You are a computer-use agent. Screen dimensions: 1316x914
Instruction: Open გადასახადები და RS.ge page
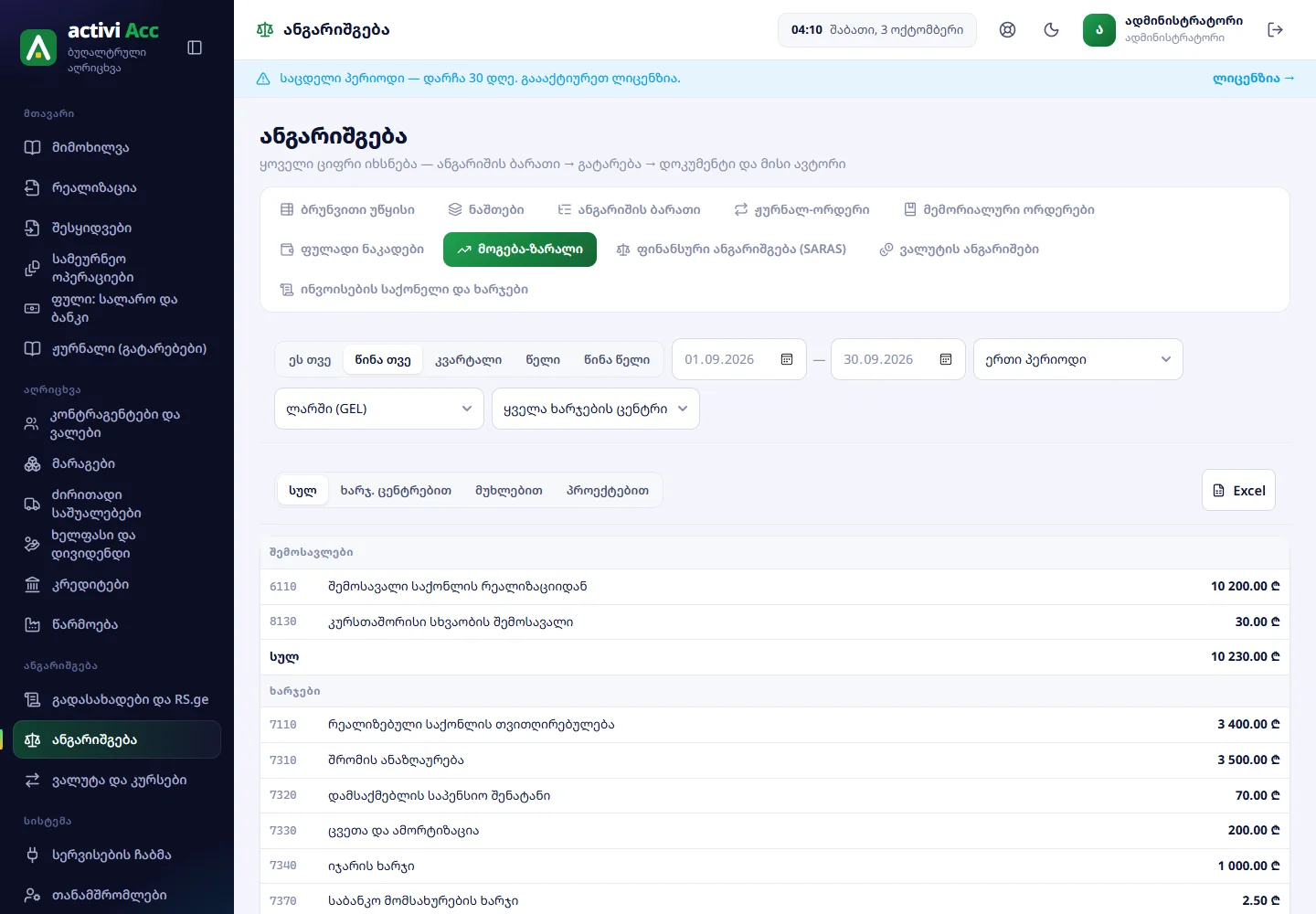[x=117, y=699]
